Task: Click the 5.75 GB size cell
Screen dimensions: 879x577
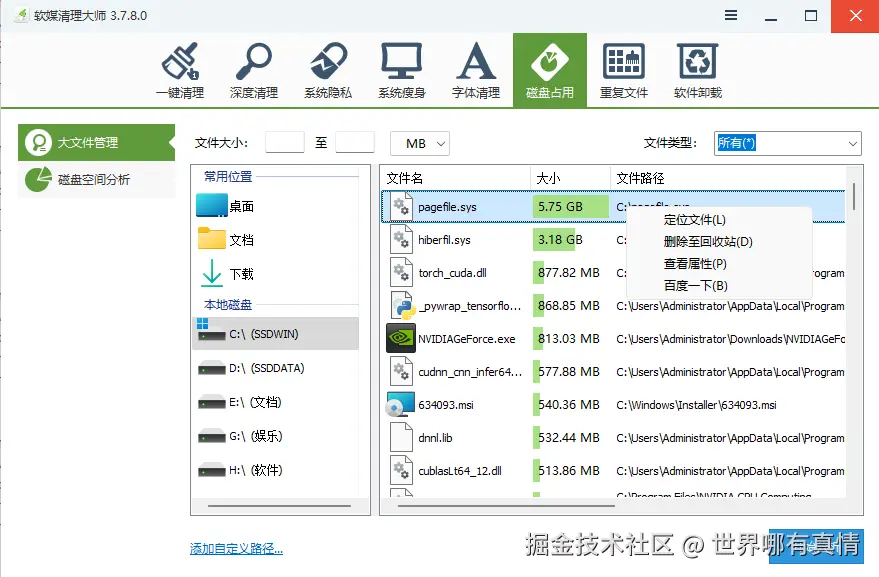Action: pos(570,206)
